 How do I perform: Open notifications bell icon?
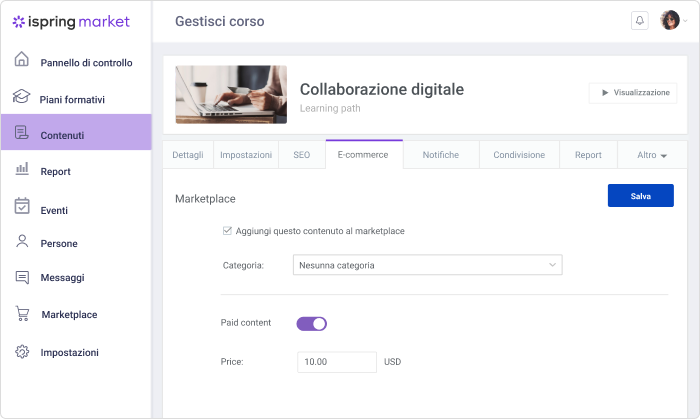[x=640, y=21]
